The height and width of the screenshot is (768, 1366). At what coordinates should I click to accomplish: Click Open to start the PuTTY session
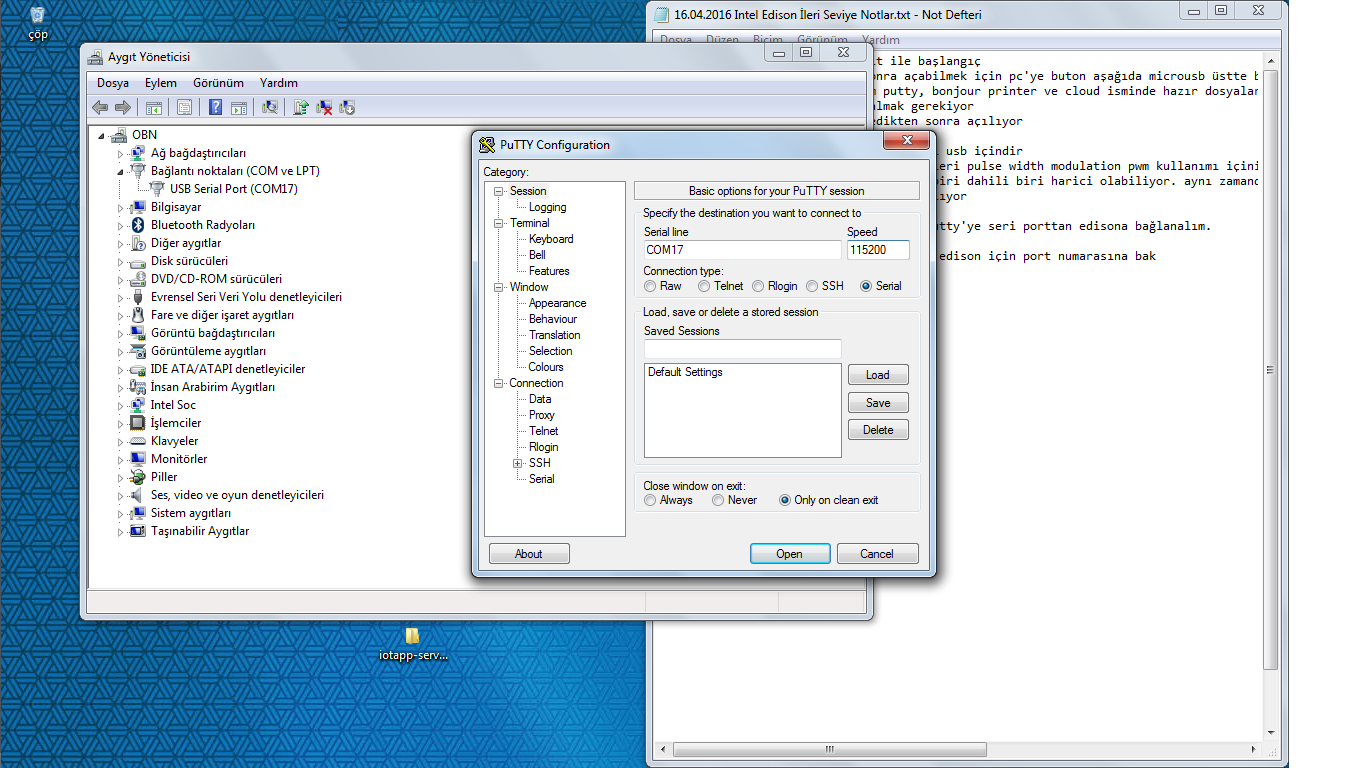(x=790, y=554)
